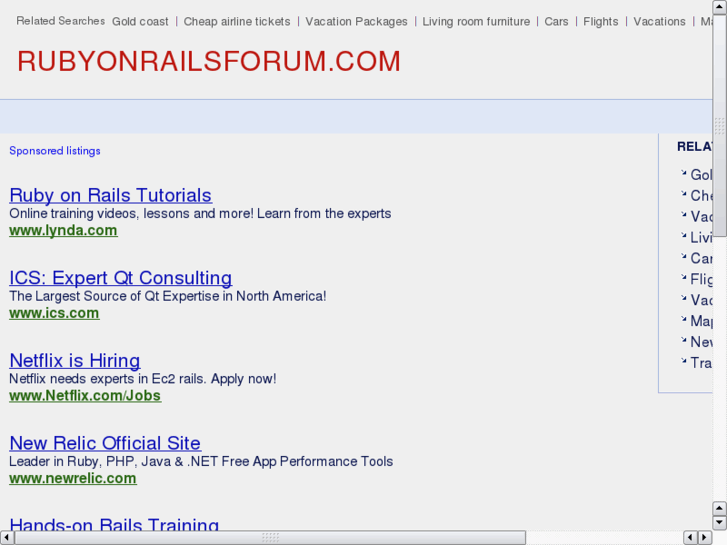The image size is (727, 545).
Task: Click the horizontal scrollbar left arrow
Action: click(6, 538)
